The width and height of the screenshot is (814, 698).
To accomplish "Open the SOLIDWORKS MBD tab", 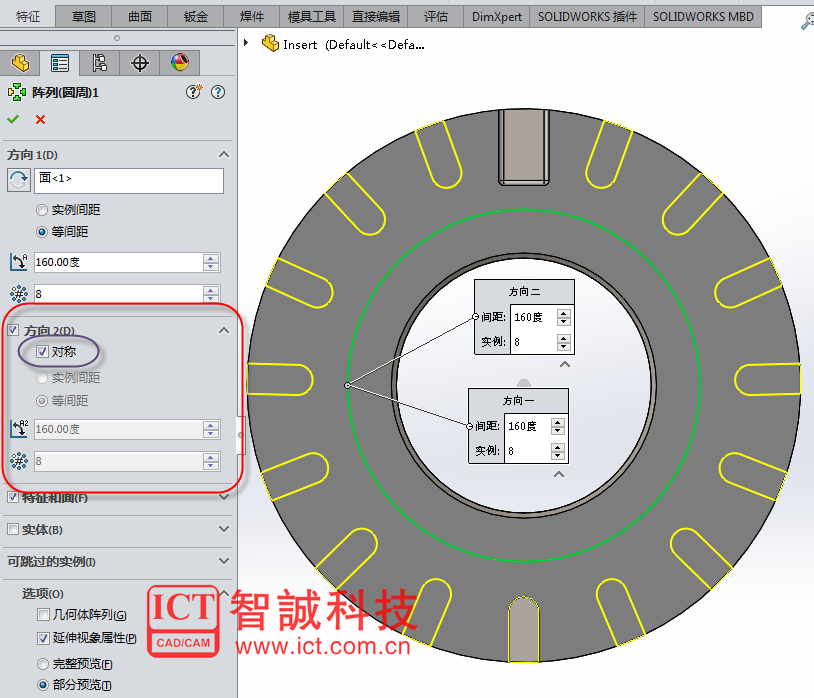I will point(703,17).
